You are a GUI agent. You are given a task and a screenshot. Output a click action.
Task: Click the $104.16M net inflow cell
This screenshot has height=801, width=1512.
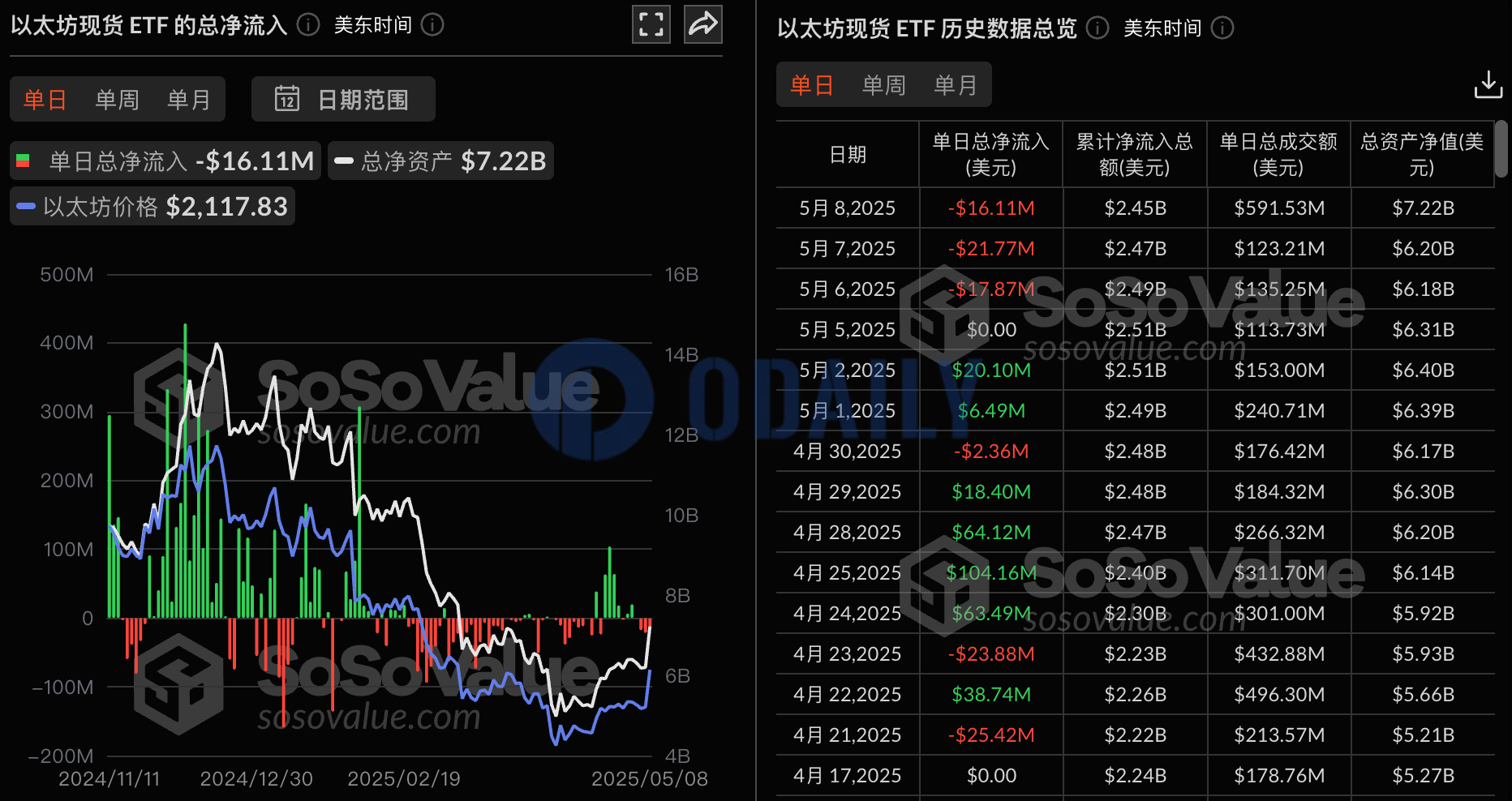991,573
